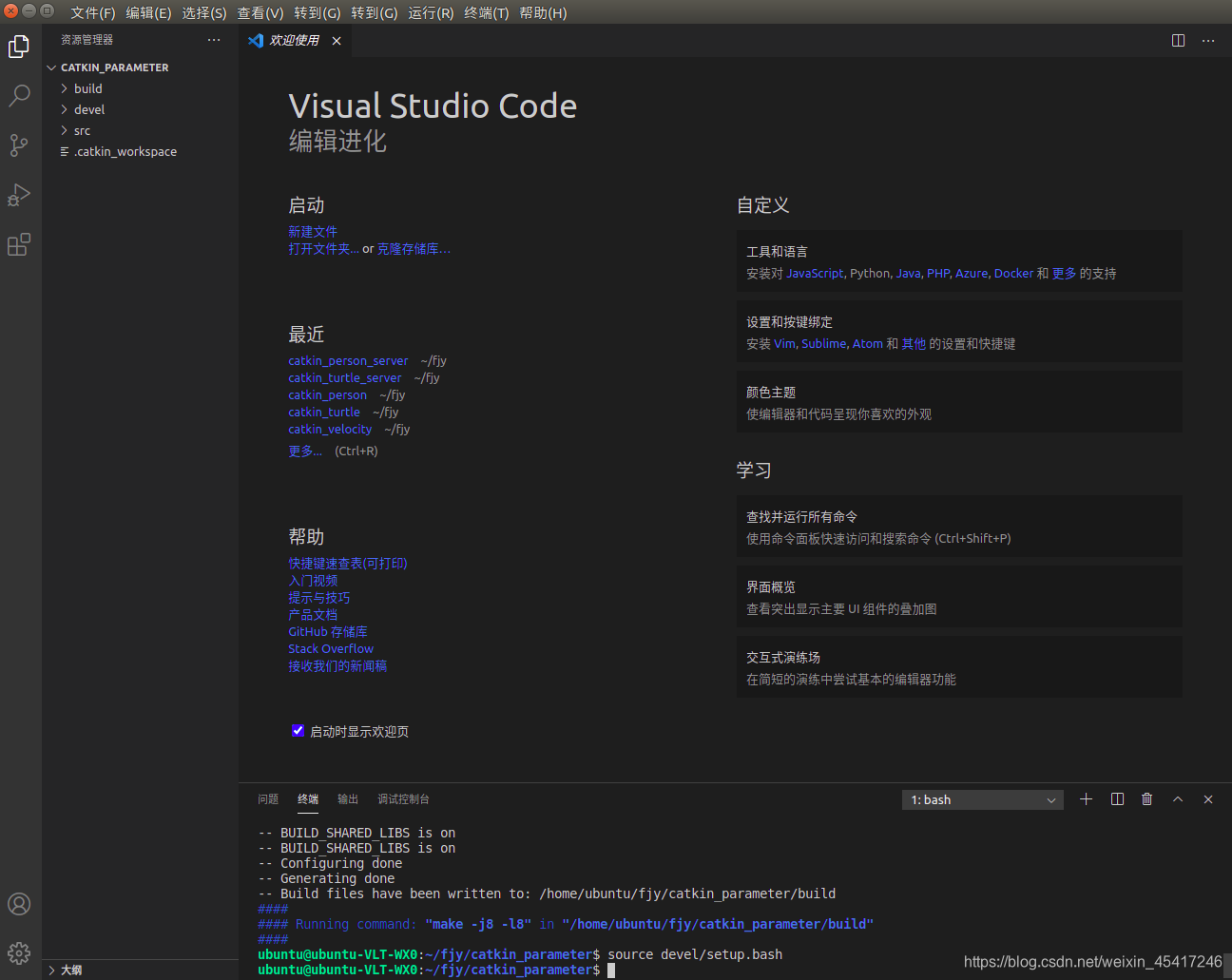Viewport: 1232px width, 980px height.
Task: Click the 新建文件 link
Action: pyautogui.click(x=313, y=232)
